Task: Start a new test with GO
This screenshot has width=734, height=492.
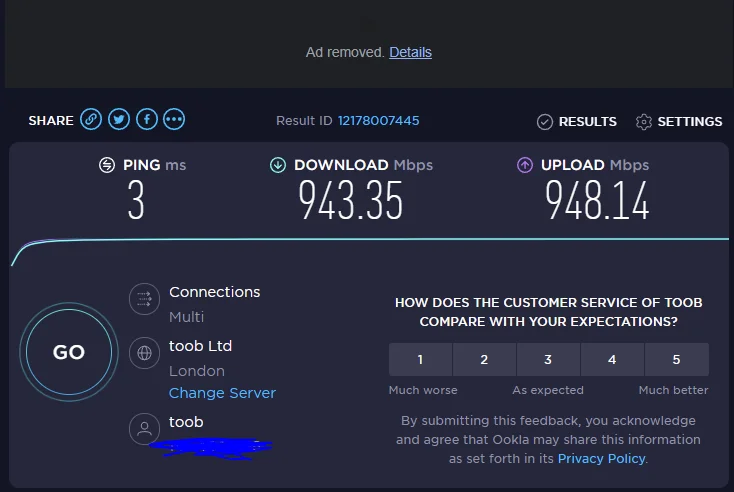Action: tap(69, 352)
